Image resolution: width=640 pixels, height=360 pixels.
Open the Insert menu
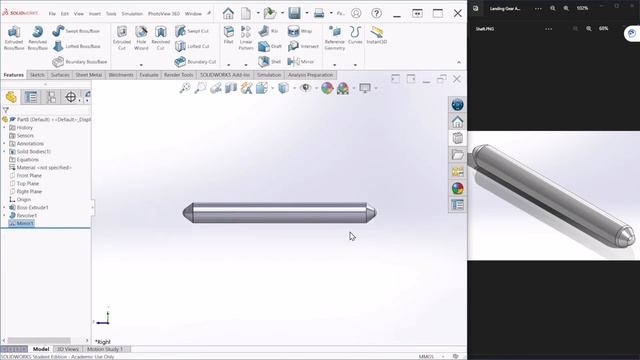pos(95,13)
